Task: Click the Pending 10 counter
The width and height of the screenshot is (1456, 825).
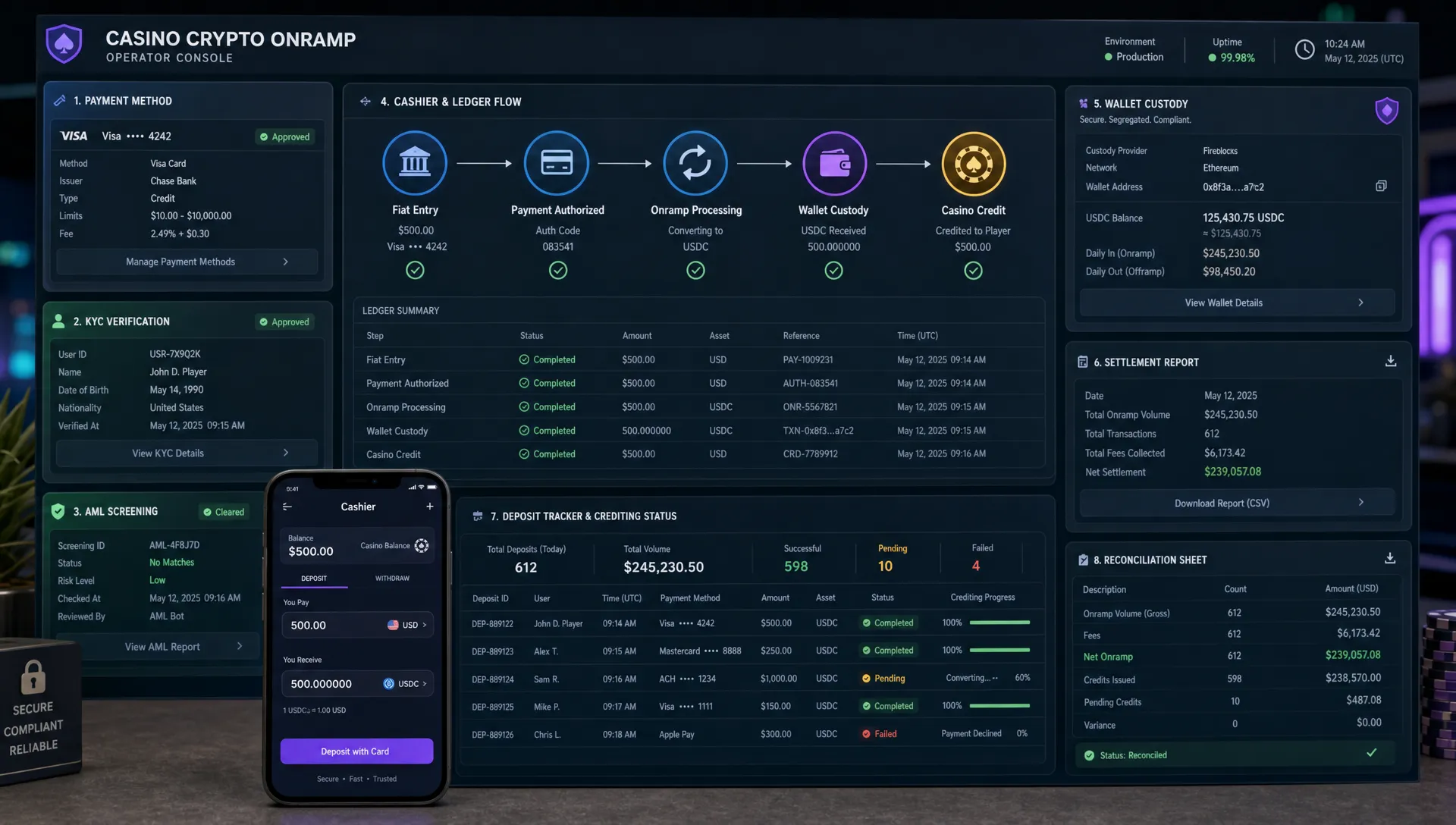Action: pyautogui.click(x=892, y=558)
